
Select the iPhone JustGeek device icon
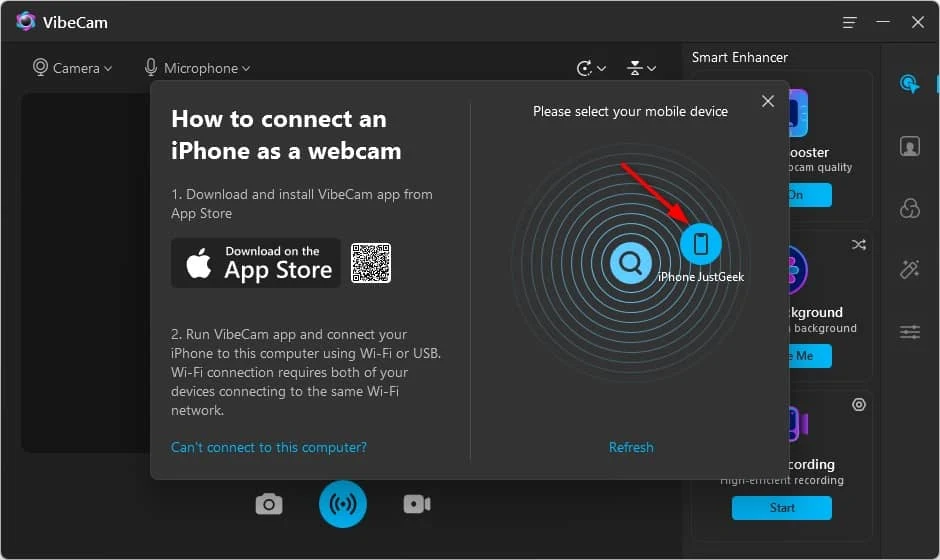click(700, 244)
